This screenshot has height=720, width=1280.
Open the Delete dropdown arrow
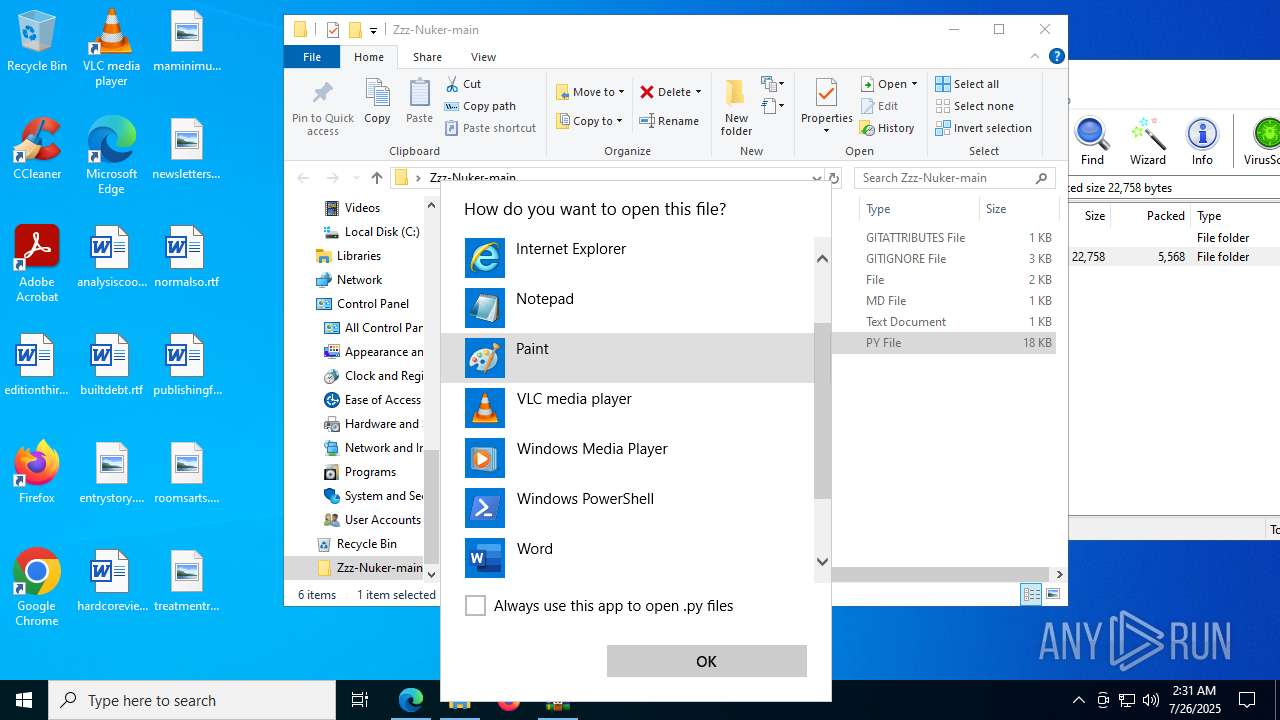pyautogui.click(x=698, y=92)
